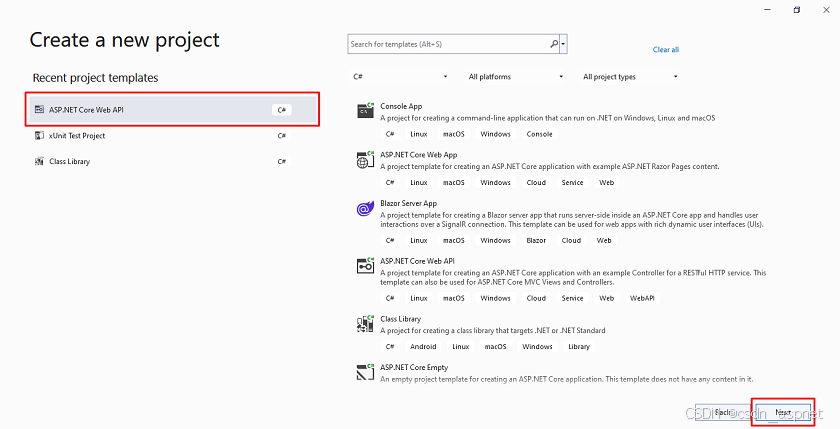Select Class Library in recent project templates
This screenshot has width=840, height=429.
click(x=172, y=161)
